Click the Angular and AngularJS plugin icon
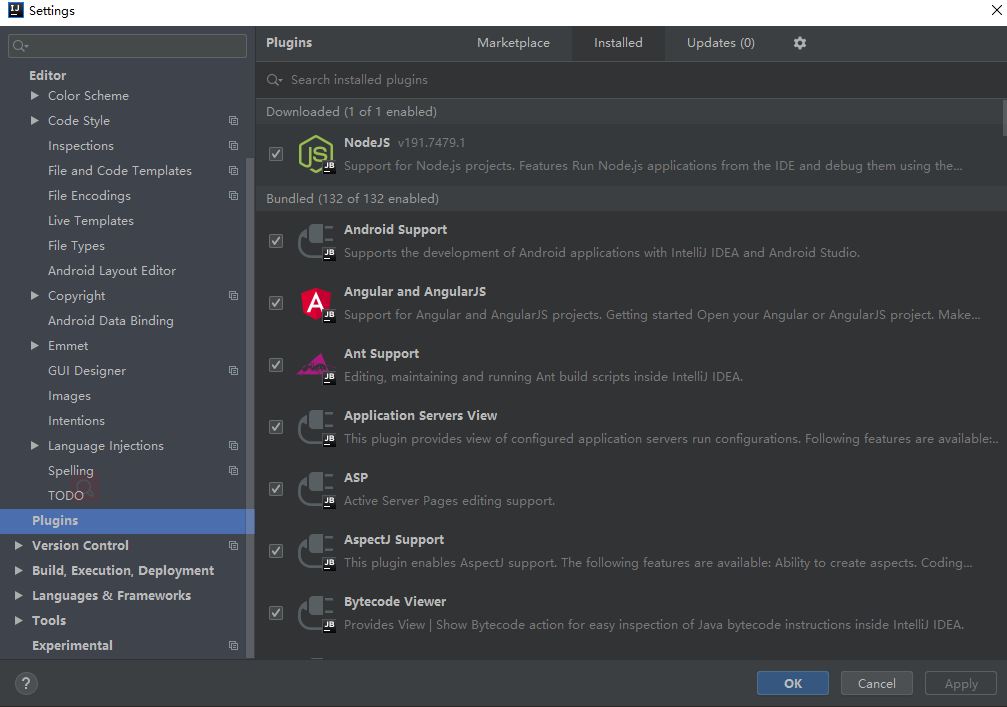 [x=317, y=303]
